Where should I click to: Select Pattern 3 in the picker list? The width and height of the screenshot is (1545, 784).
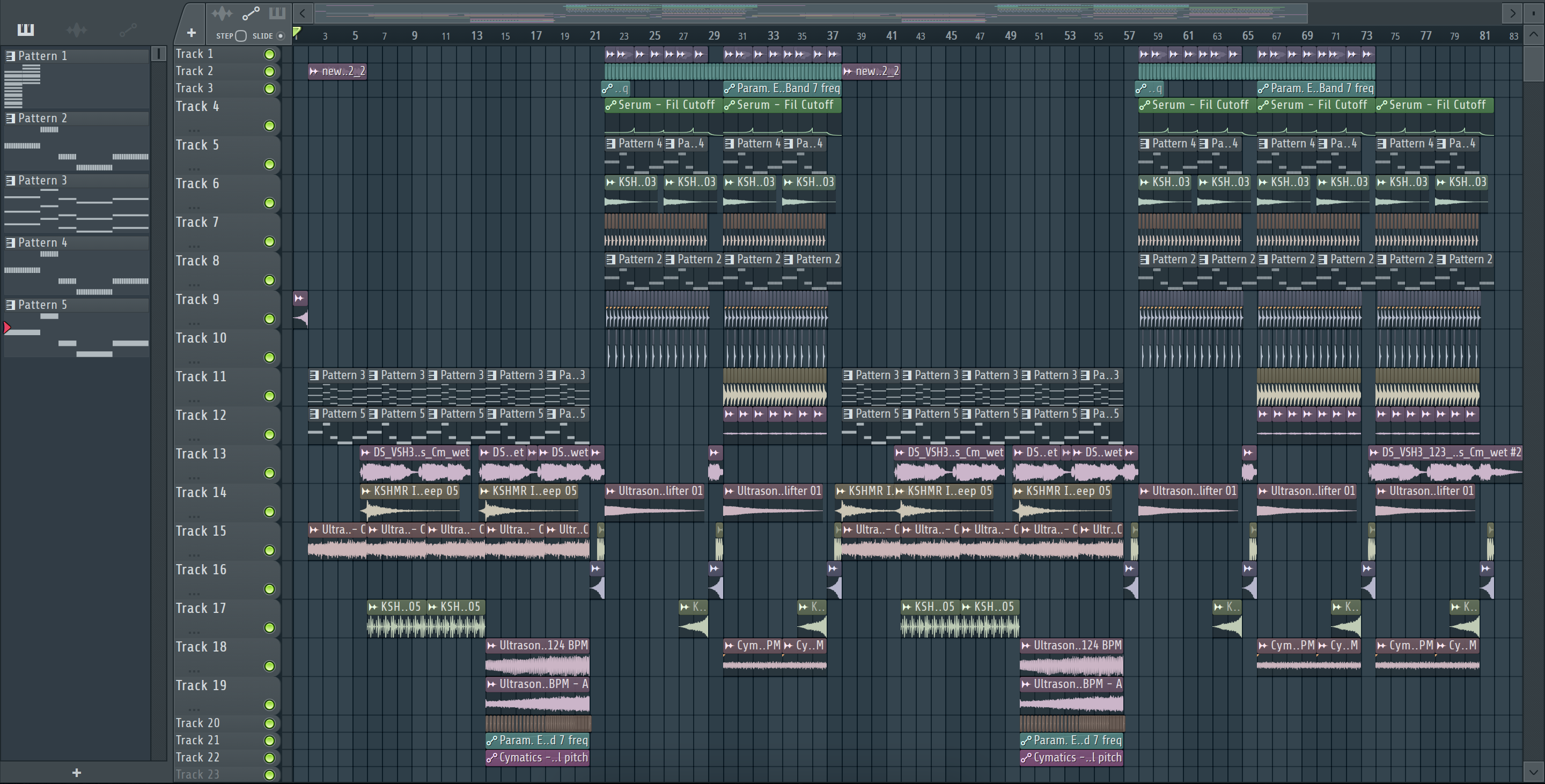(77, 180)
